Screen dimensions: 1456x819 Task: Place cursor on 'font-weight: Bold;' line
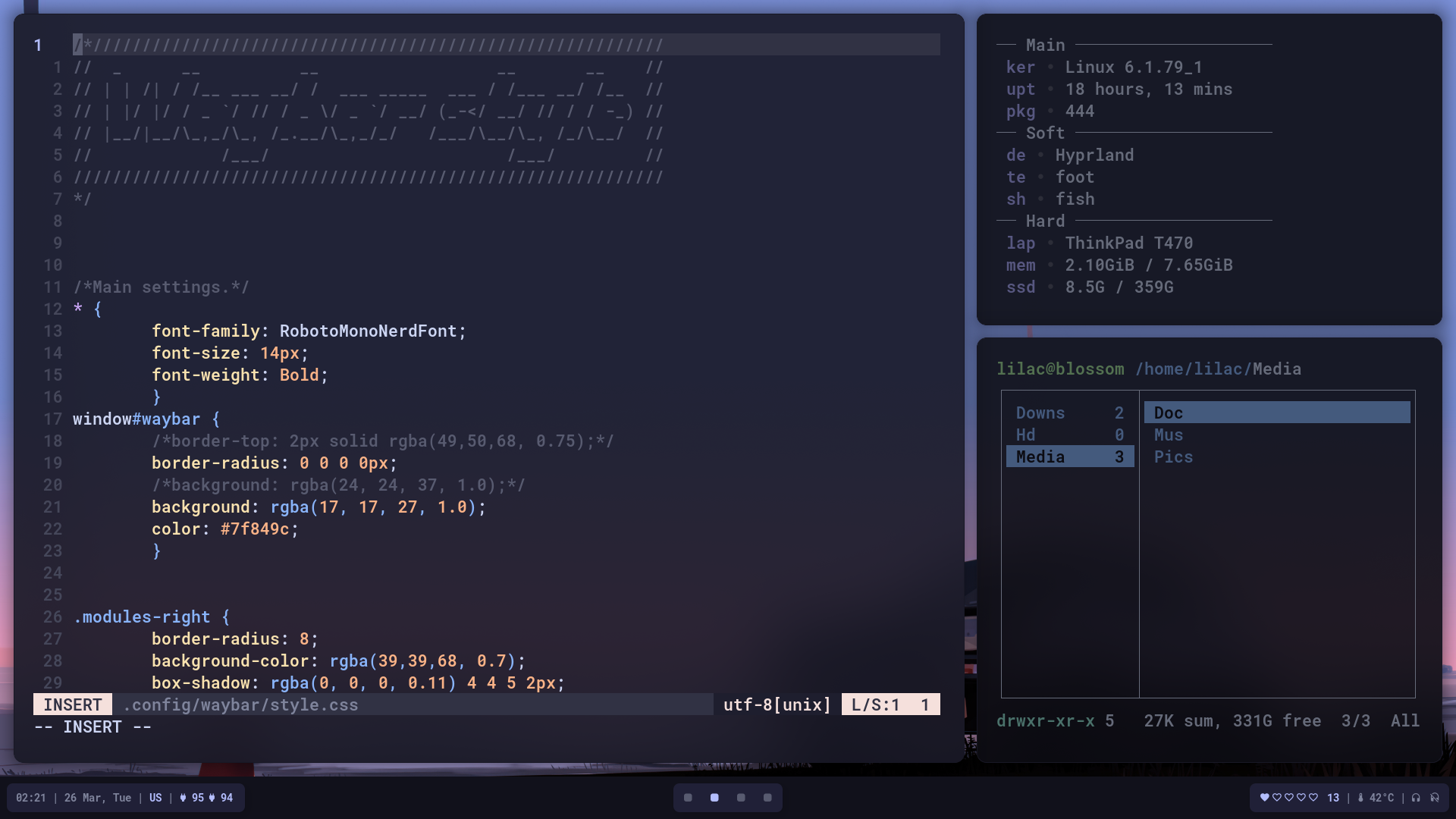[240, 375]
